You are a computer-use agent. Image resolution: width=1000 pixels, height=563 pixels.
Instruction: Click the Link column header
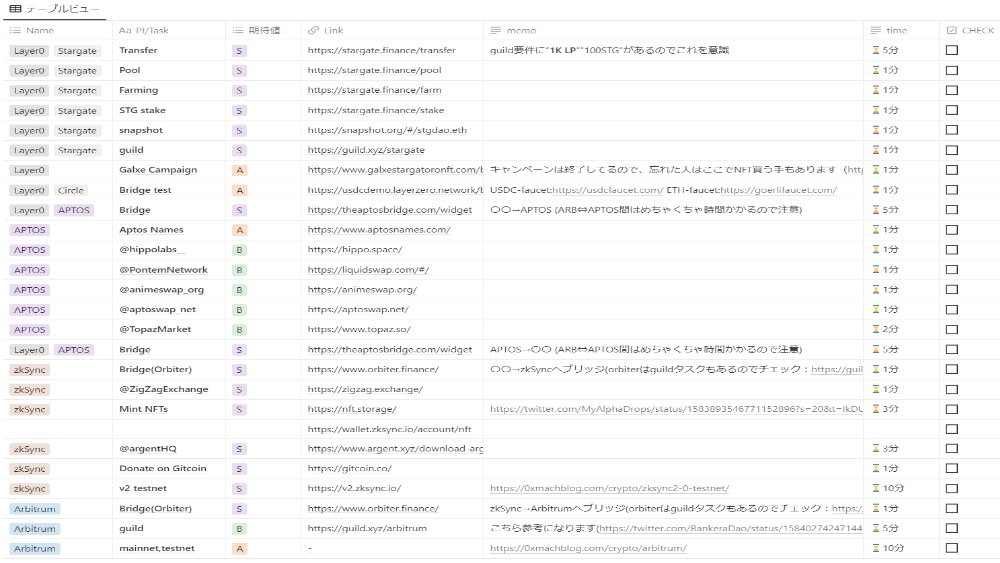pyautogui.click(x=325, y=30)
